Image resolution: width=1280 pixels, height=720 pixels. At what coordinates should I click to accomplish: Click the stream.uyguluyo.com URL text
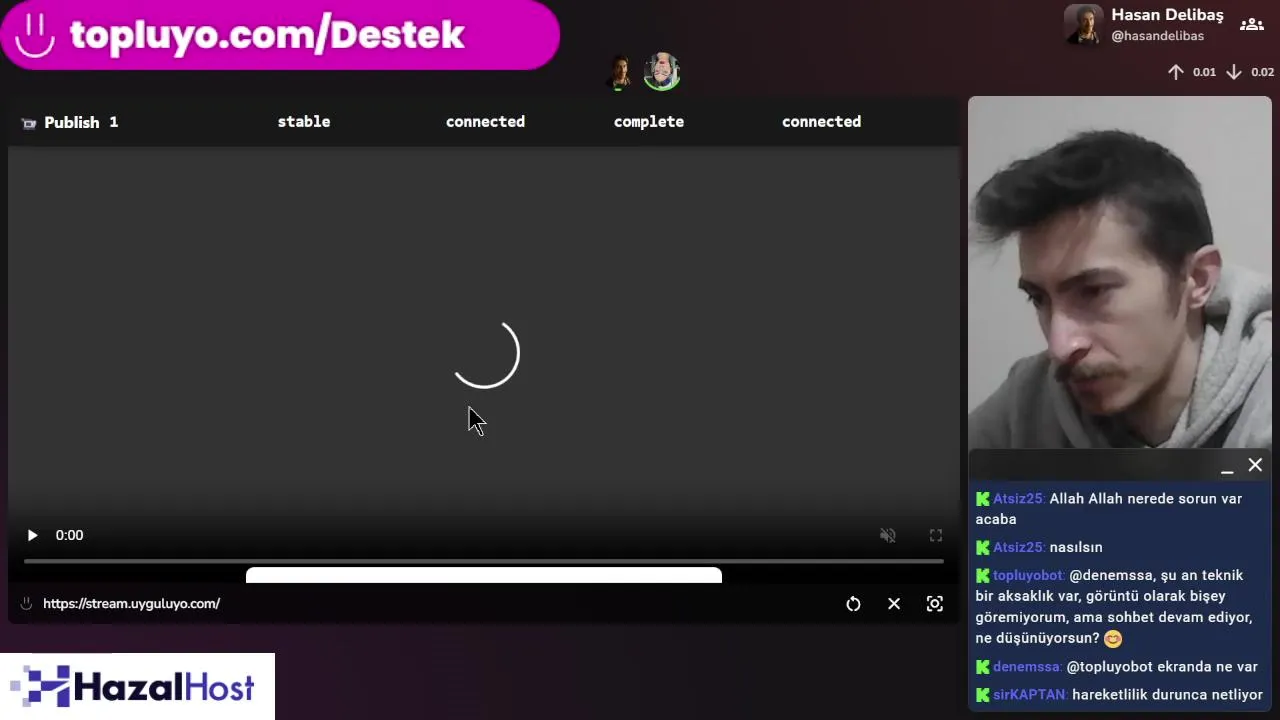(131, 603)
